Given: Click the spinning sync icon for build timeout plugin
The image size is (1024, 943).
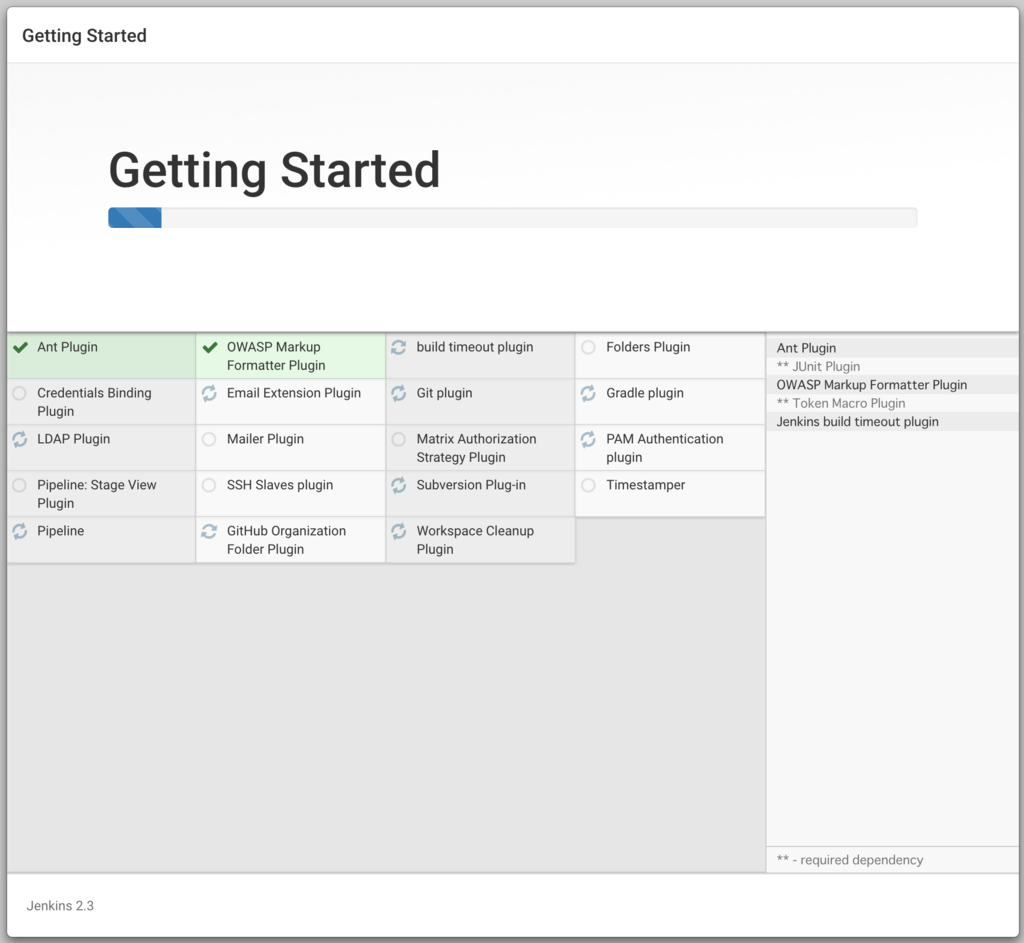Looking at the screenshot, I should 398,347.
